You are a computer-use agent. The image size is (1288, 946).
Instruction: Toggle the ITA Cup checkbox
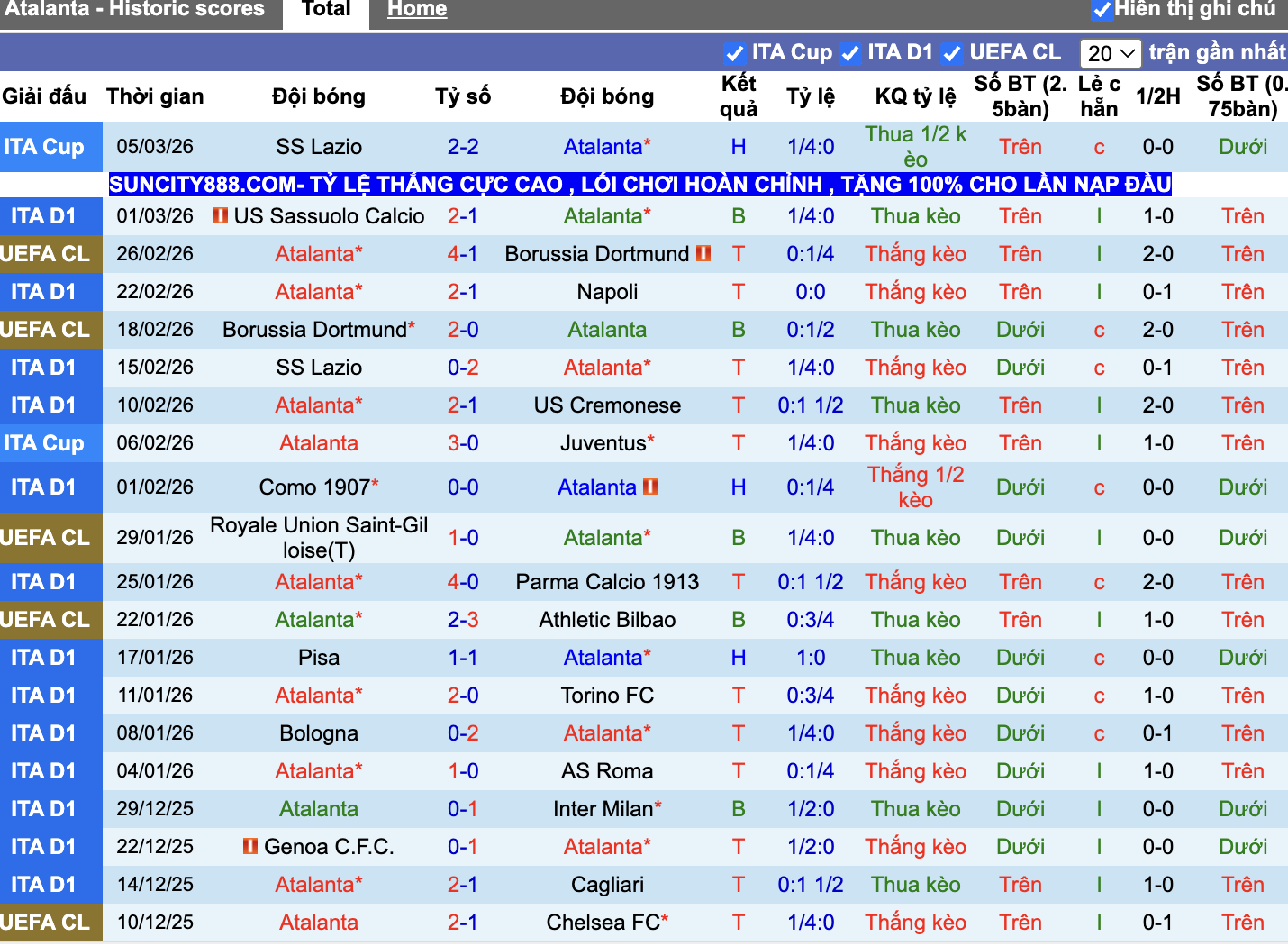(734, 53)
